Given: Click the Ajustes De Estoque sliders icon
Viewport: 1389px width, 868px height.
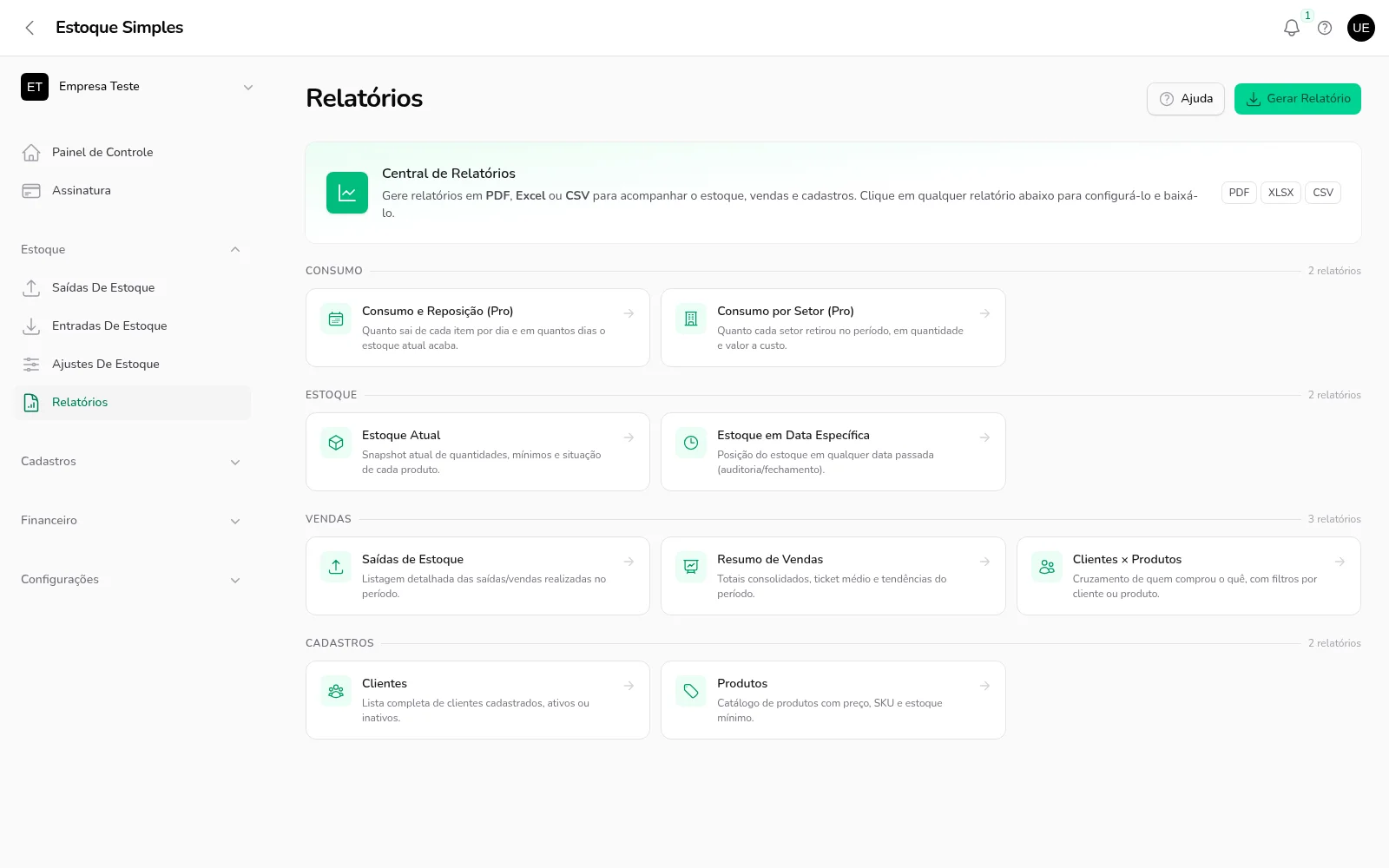Looking at the screenshot, I should (x=31, y=365).
